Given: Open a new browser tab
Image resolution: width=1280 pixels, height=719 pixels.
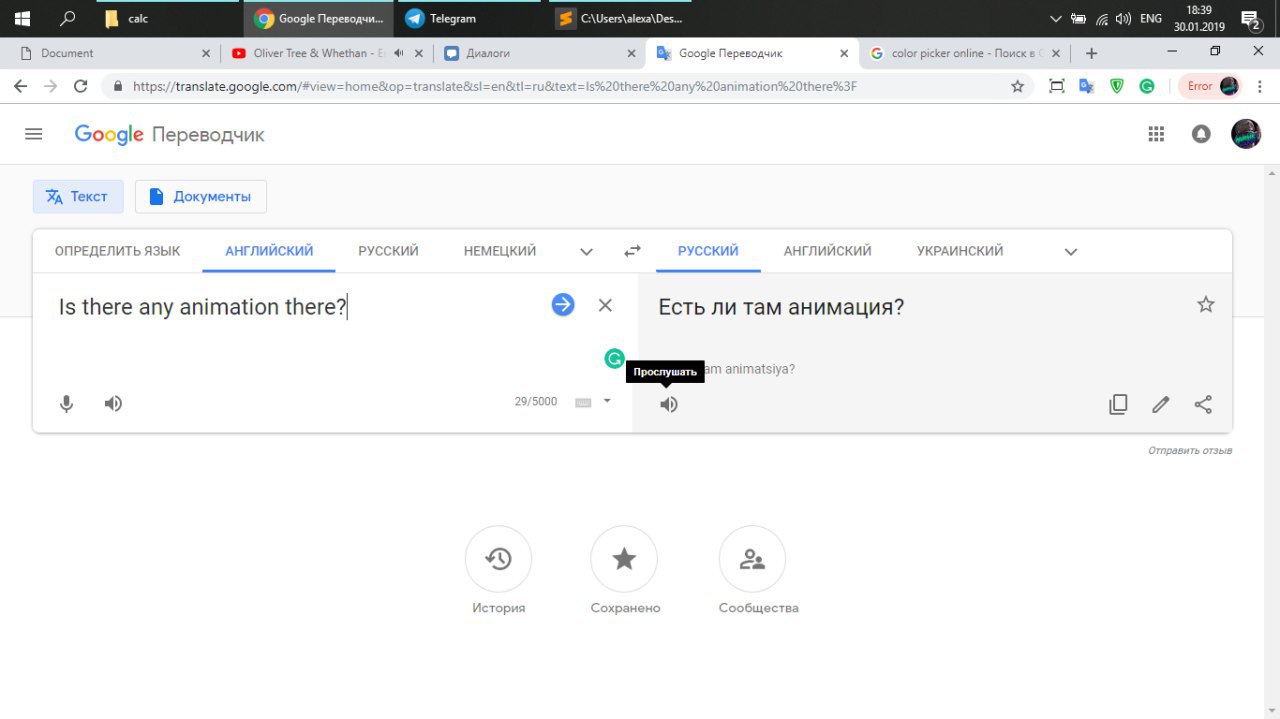Looking at the screenshot, I should point(1091,53).
